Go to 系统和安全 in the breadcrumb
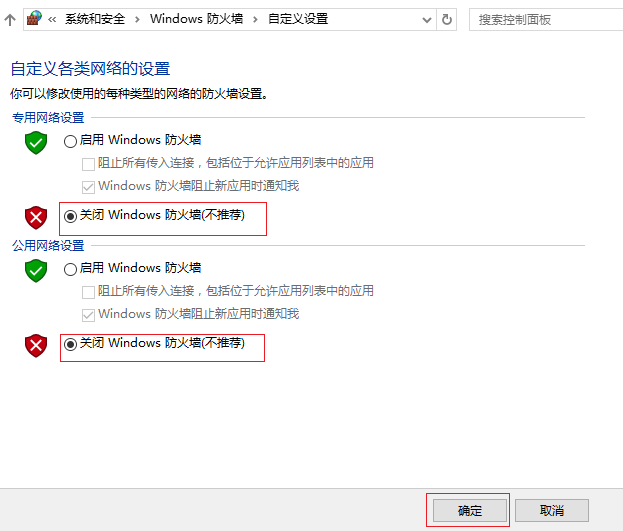The width and height of the screenshot is (623, 531). [x=98, y=19]
